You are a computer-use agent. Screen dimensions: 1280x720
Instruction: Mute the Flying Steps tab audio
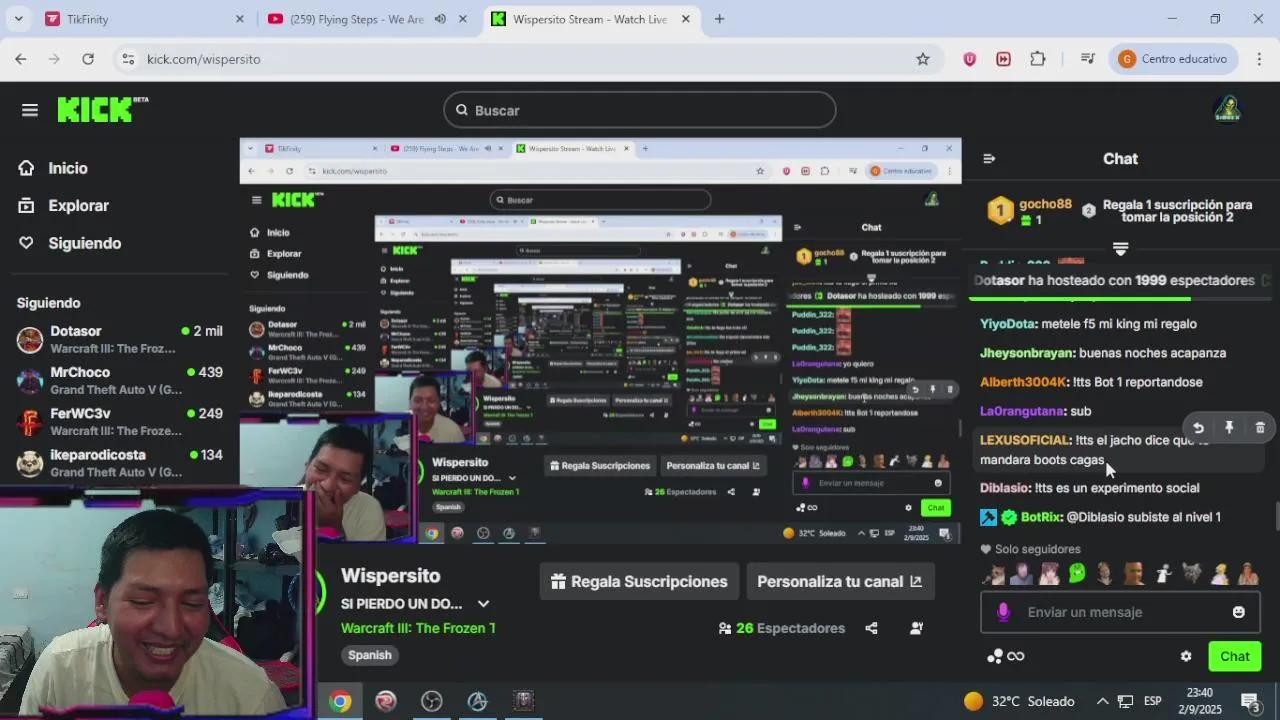(x=440, y=19)
